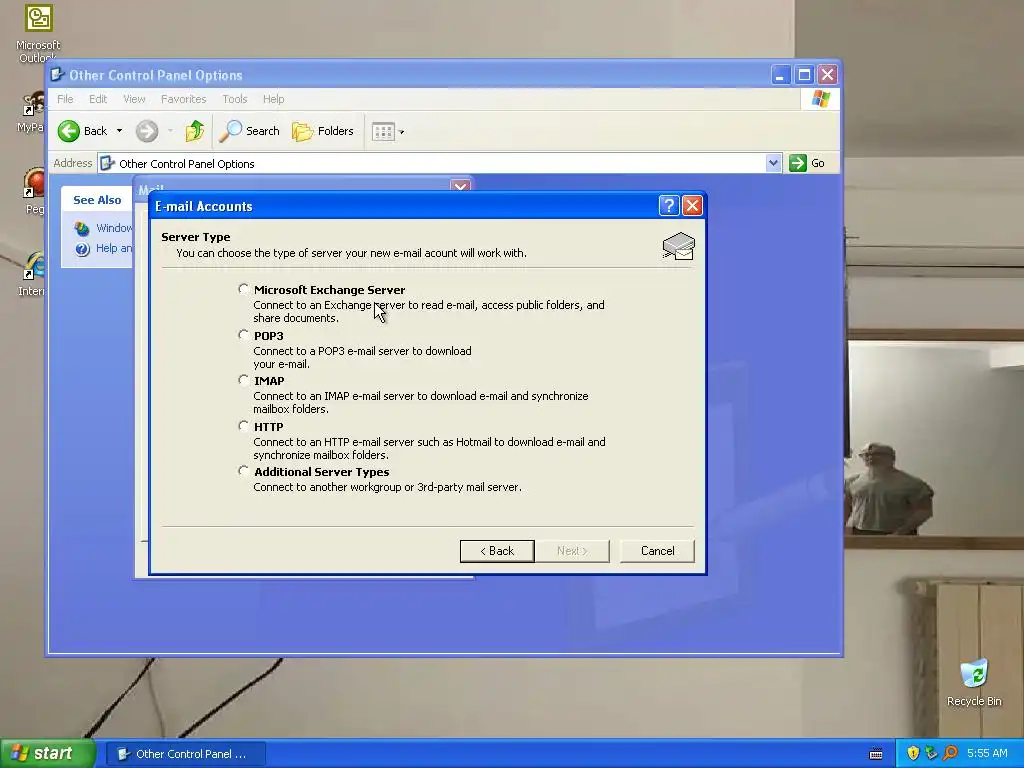Close the Mail dialog behind the wizard
Screen dimensions: 1024x768
[460, 186]
